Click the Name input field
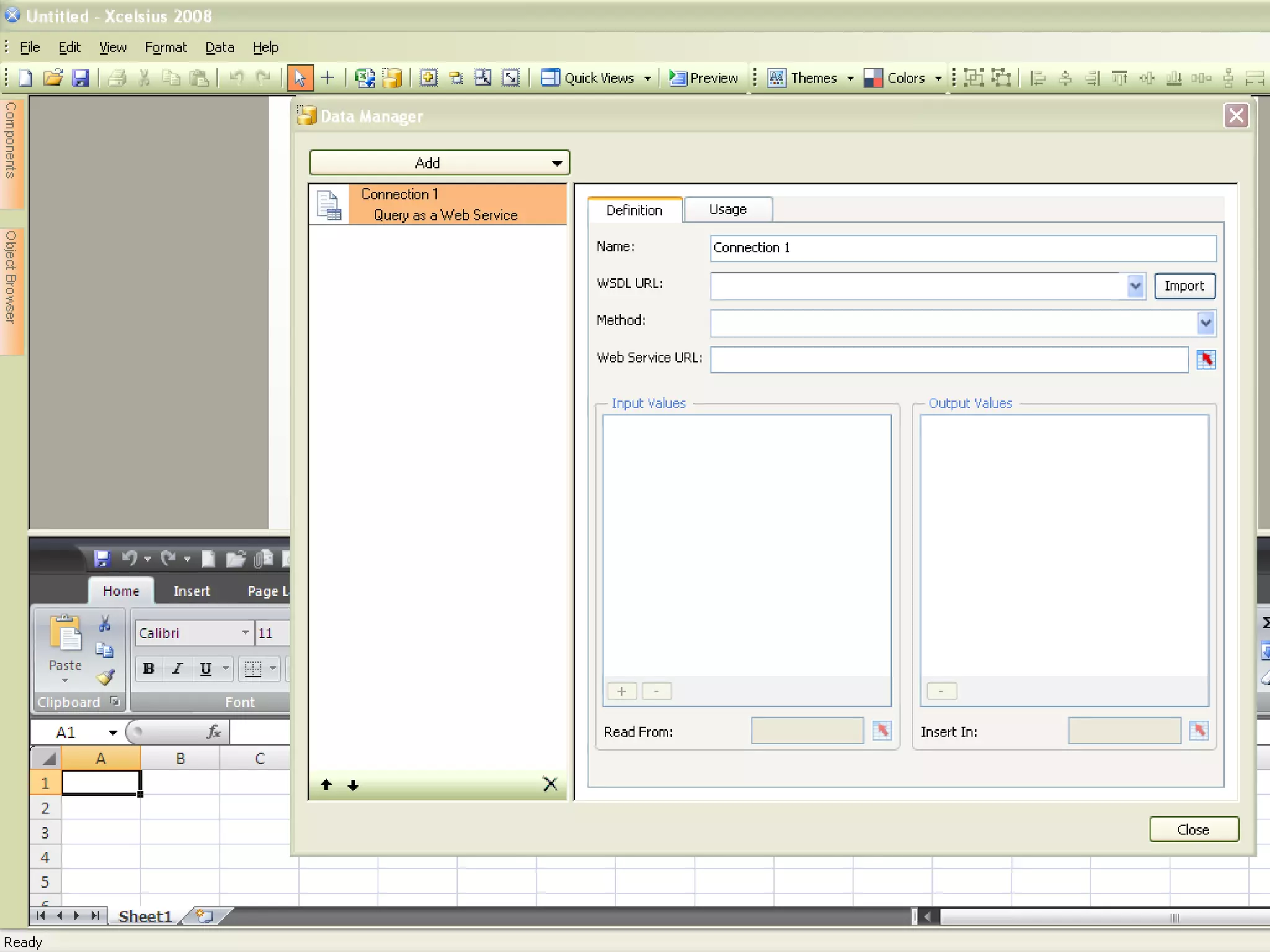 coord(963,247)
